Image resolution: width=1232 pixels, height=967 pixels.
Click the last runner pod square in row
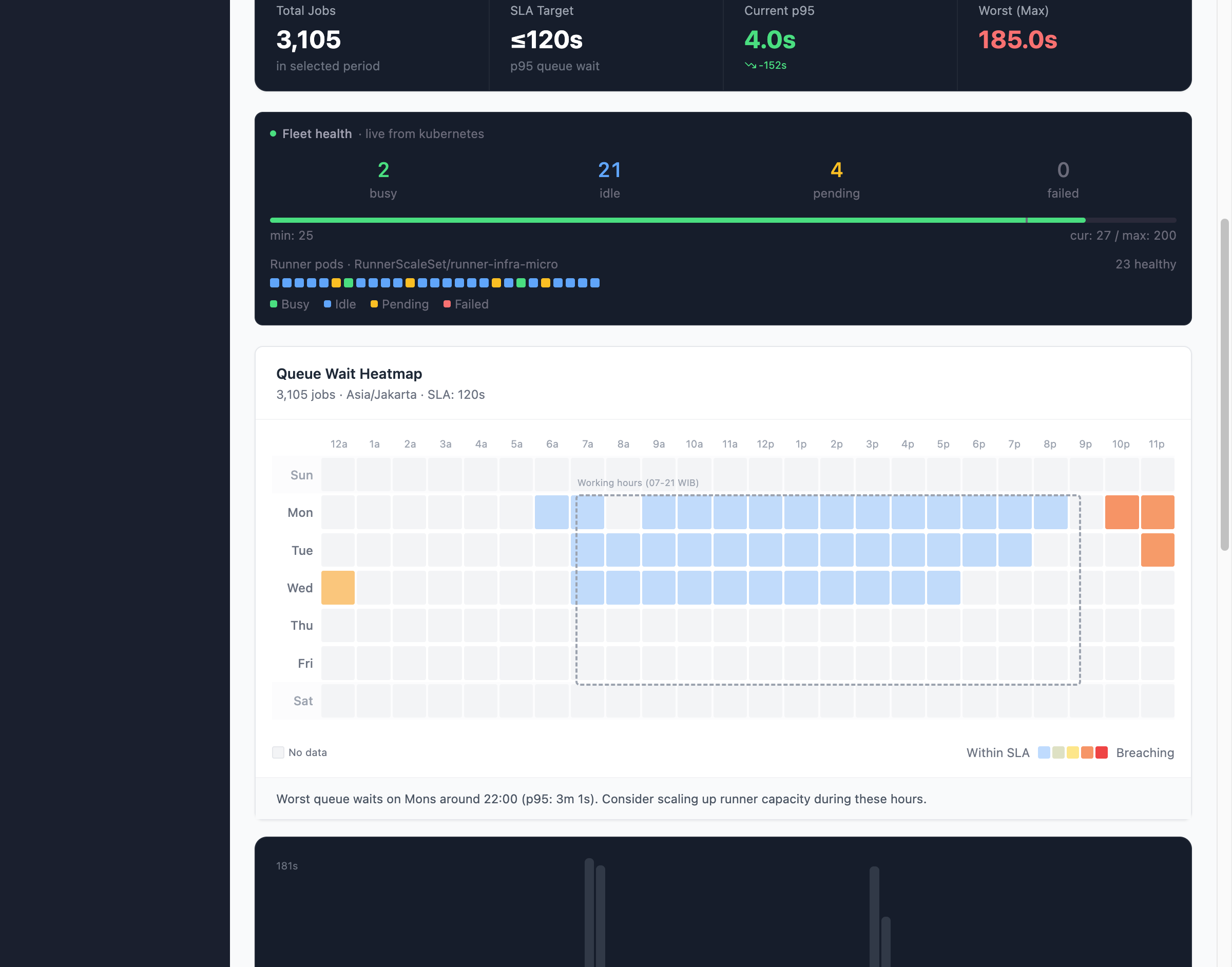[594, 283]
